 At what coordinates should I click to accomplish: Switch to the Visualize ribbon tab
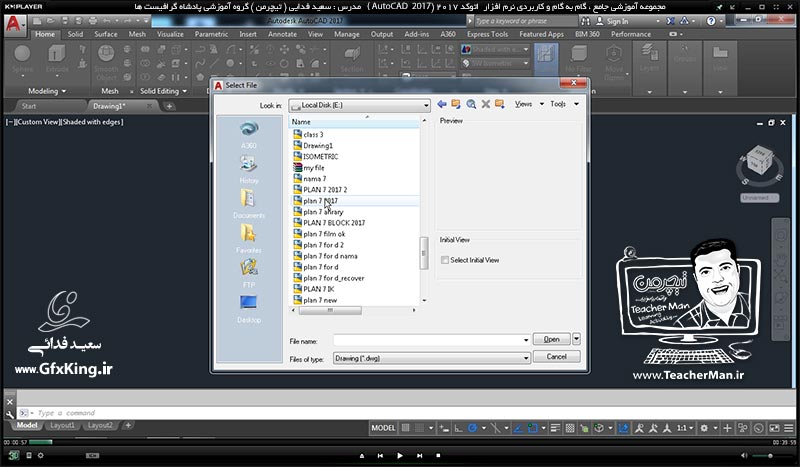(x=170, y=34)
